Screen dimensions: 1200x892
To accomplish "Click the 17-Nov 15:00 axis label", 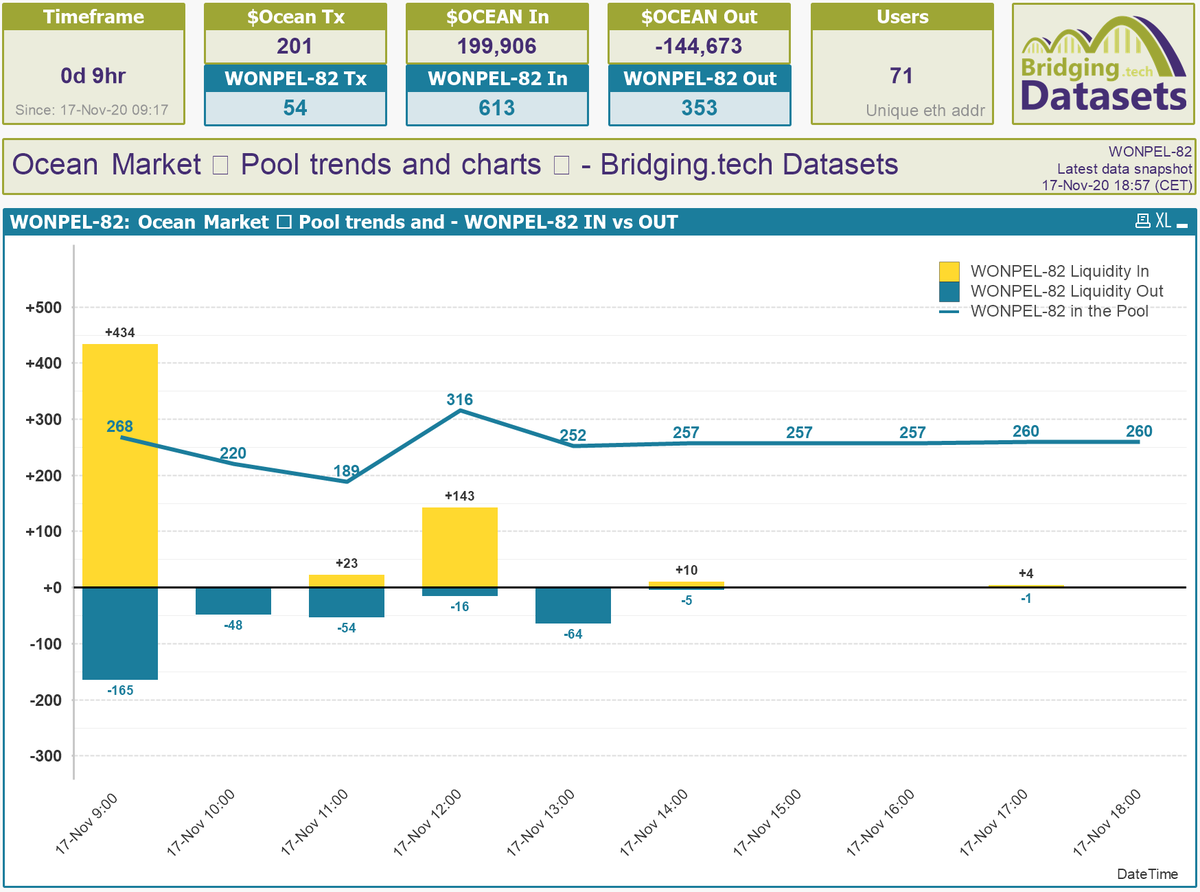I will point(767,824).
